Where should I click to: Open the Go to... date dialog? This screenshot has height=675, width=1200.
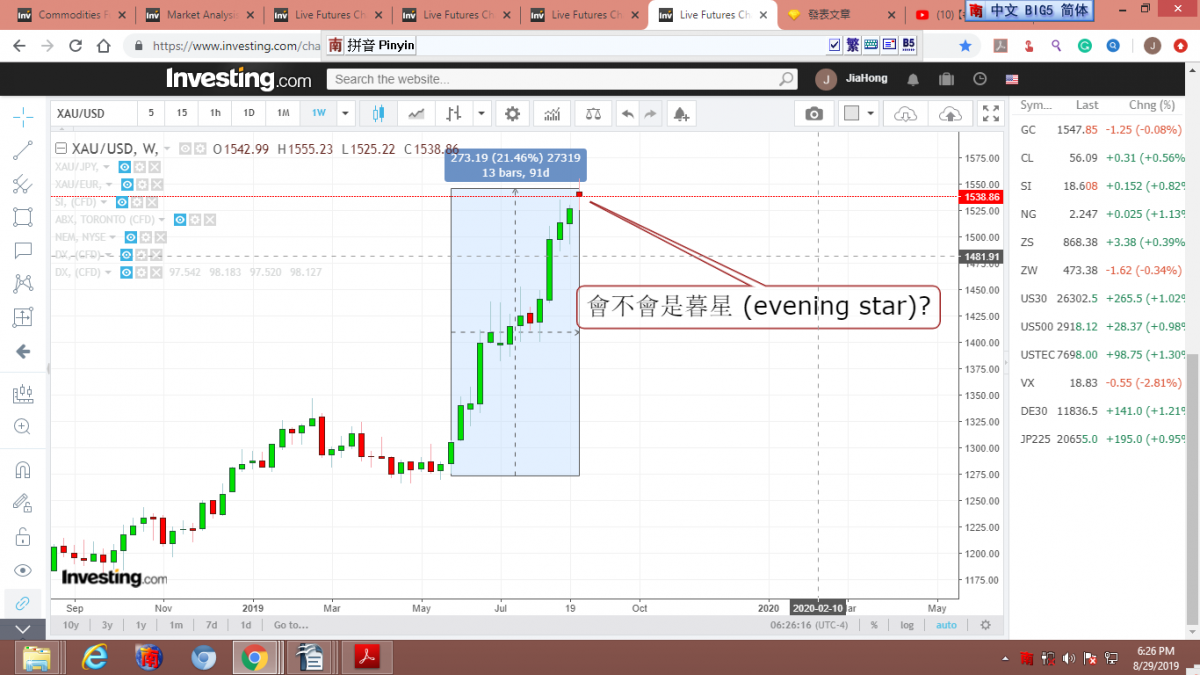[x=291, y=625]
